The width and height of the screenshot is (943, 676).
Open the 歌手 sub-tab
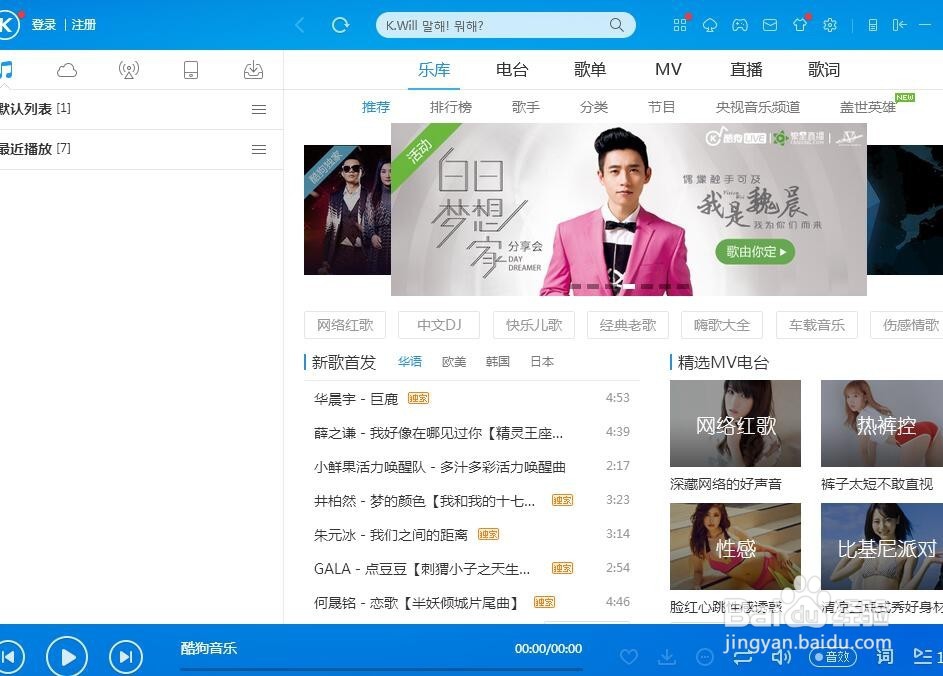(x=526, y=107)
